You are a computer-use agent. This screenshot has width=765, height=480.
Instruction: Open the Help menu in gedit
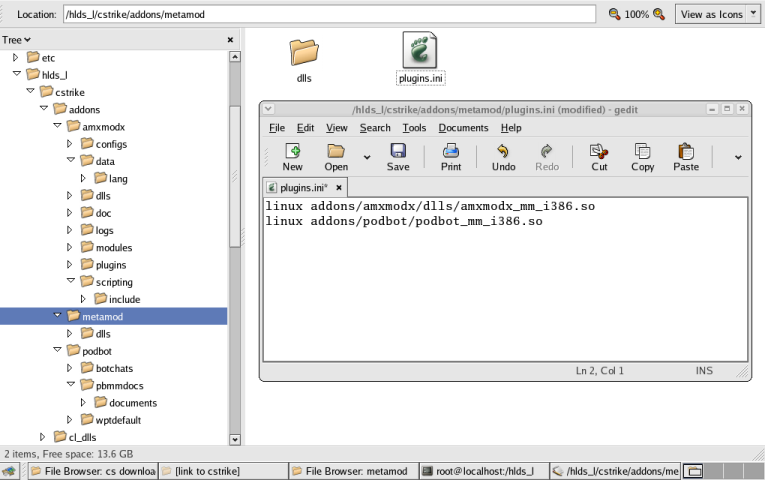(511, 128)
